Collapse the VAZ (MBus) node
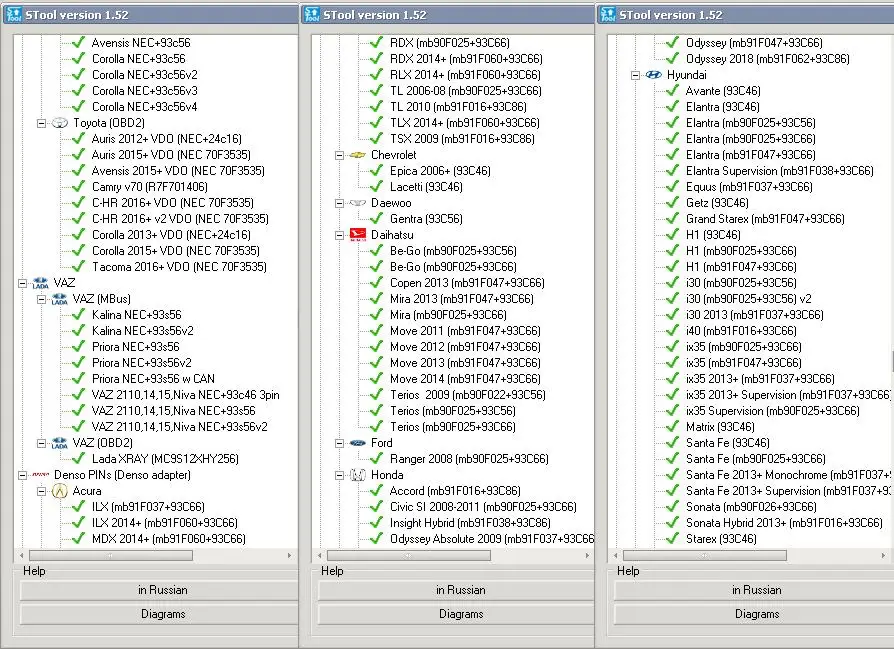894x649 pixels. (42, 299)
